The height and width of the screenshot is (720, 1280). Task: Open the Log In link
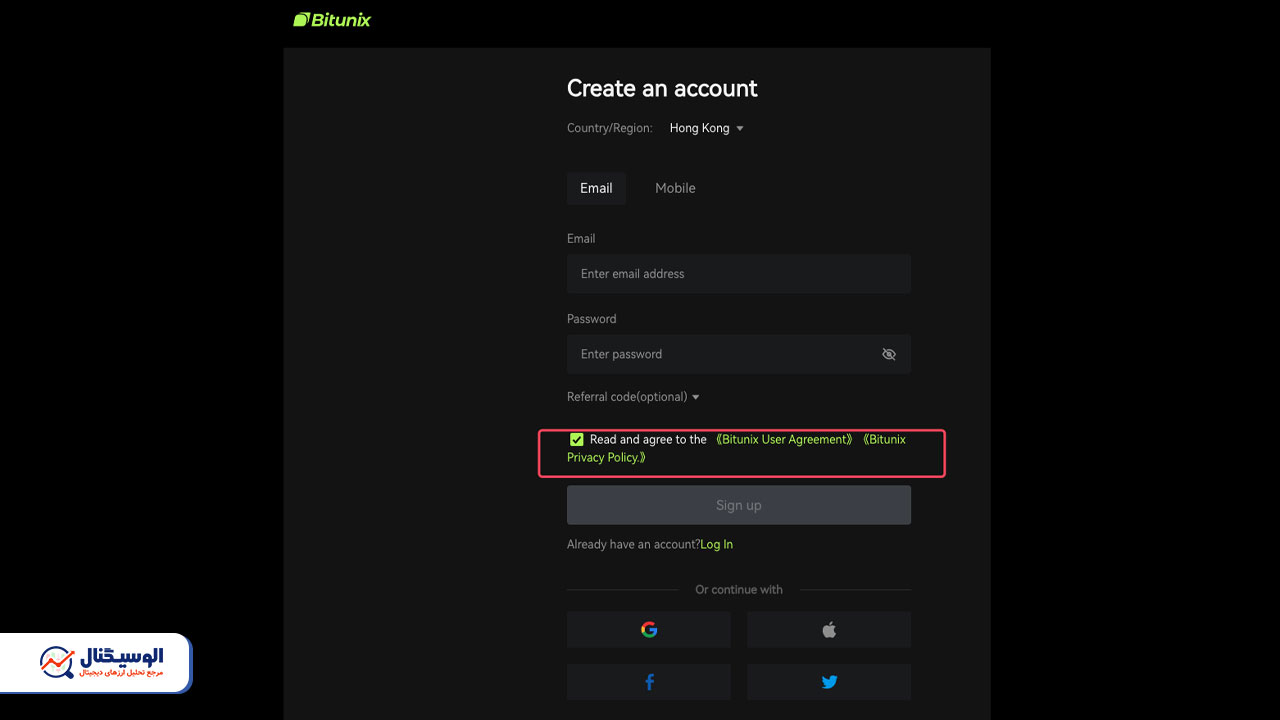pos(717,544)
